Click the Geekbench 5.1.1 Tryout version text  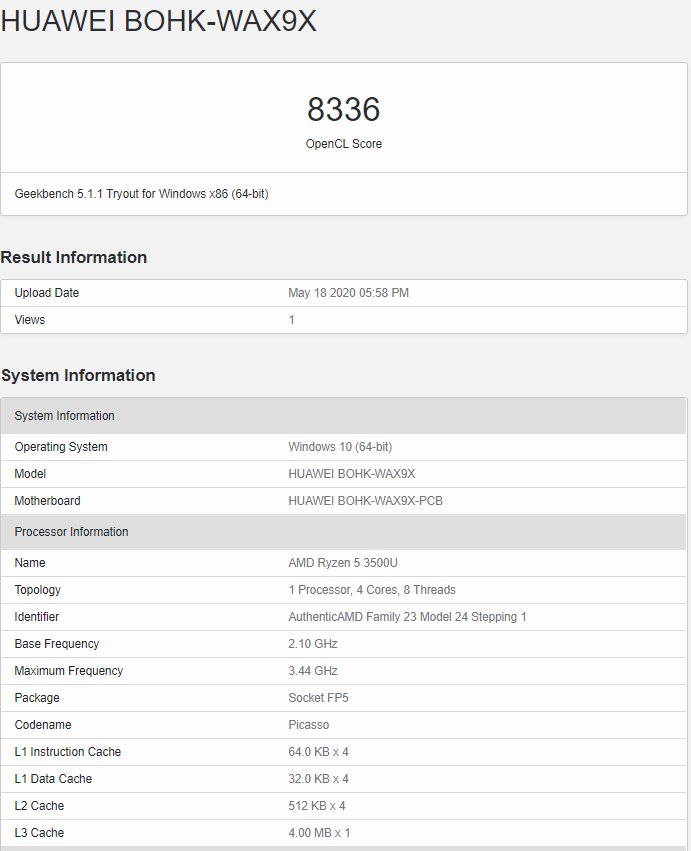coord(141,194)
